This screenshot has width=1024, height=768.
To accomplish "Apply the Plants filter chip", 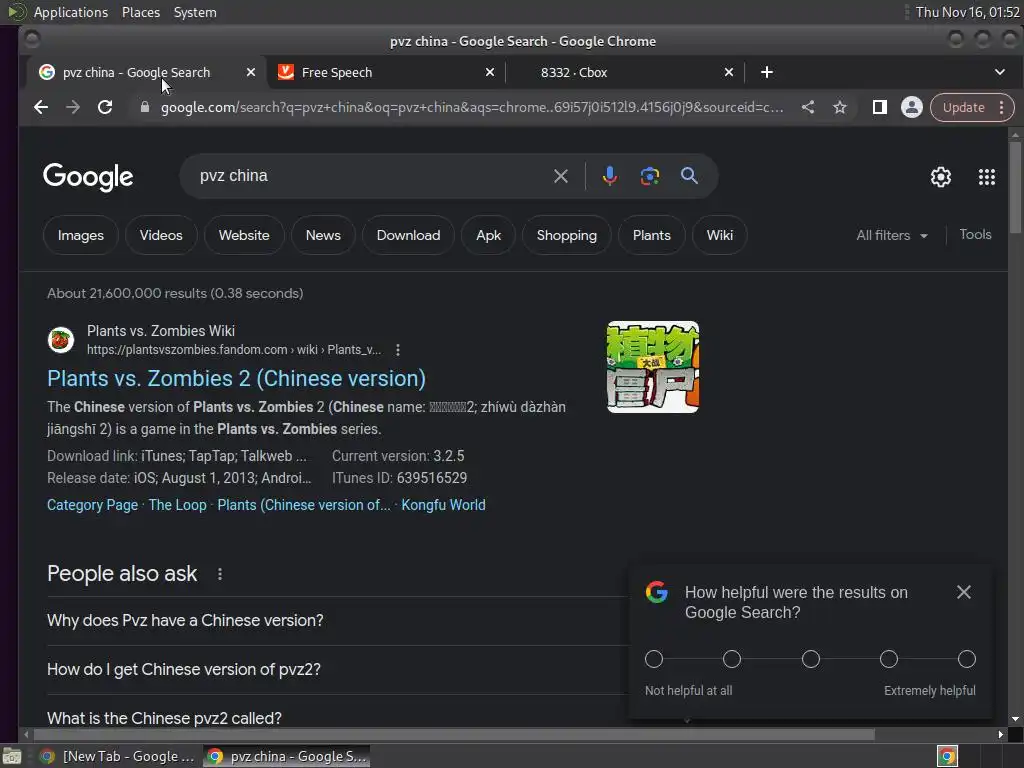I will [x=652, y=235].
